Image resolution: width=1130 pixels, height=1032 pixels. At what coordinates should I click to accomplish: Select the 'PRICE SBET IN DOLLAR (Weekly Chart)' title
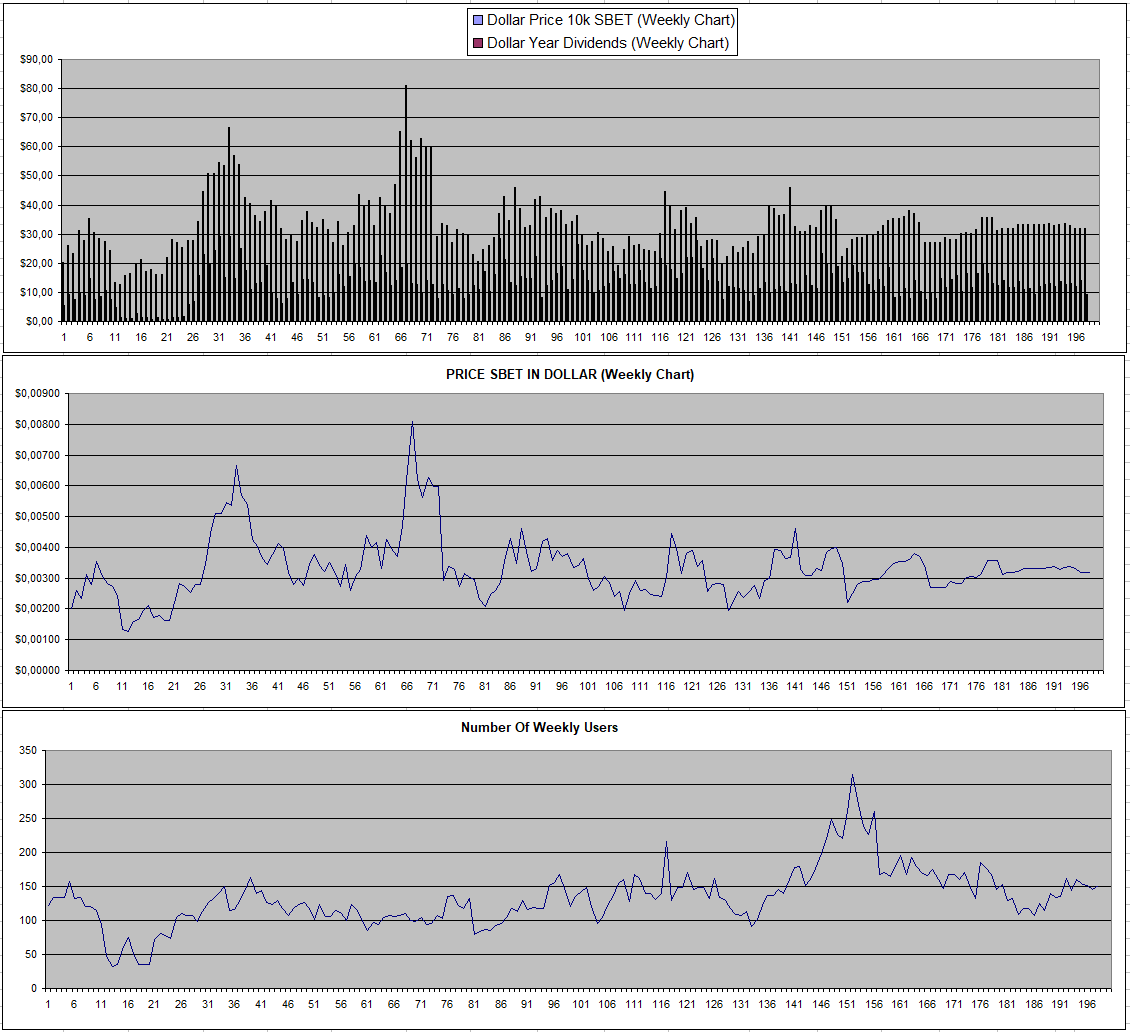(x=570, y=375)
